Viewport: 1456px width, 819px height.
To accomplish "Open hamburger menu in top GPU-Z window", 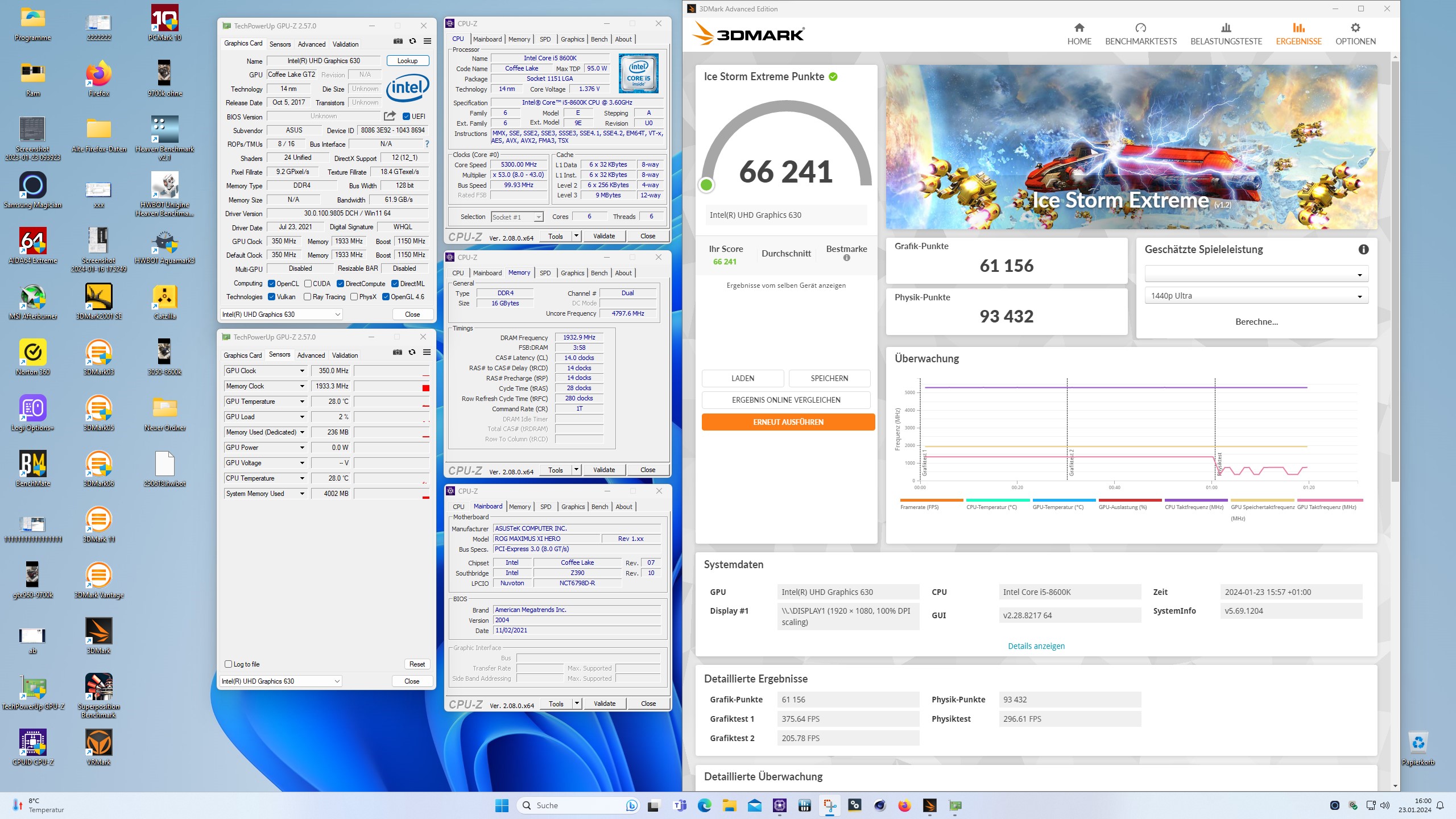I will click(x=427, y=41).
